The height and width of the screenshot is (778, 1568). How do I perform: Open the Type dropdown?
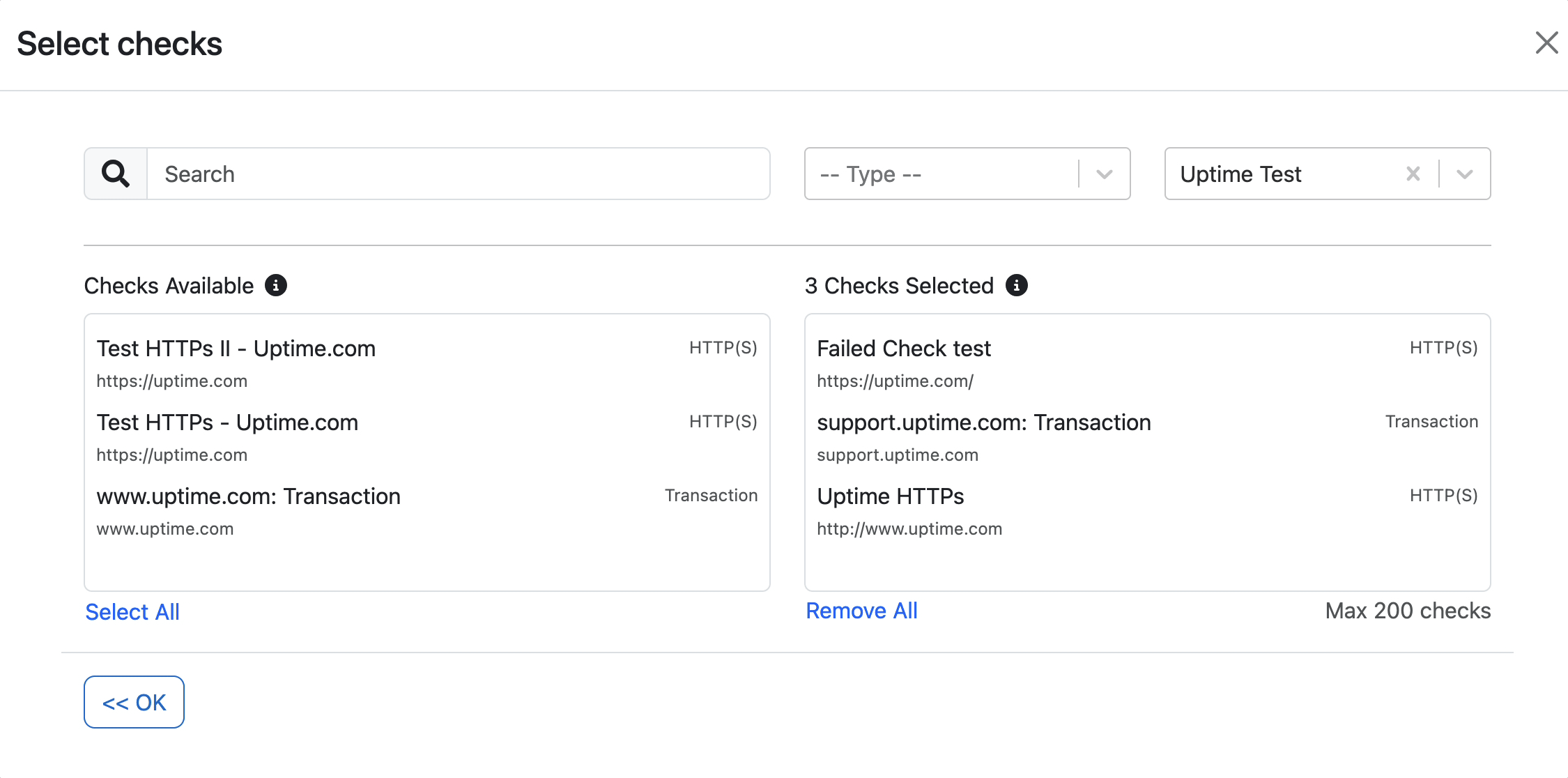pyautogui.click(x=967, y=174)
